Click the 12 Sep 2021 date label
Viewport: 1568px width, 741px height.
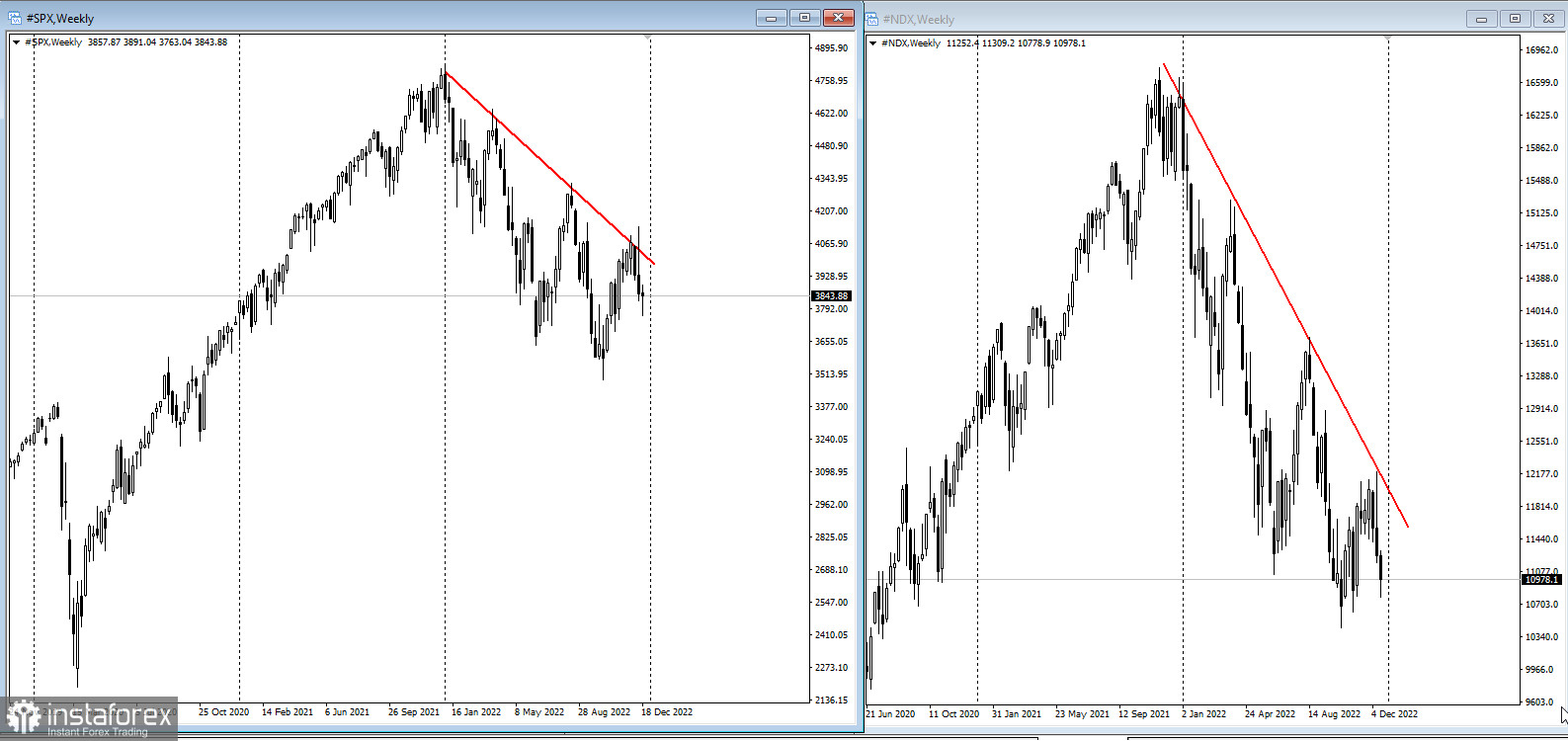(x=1144, y=713)
